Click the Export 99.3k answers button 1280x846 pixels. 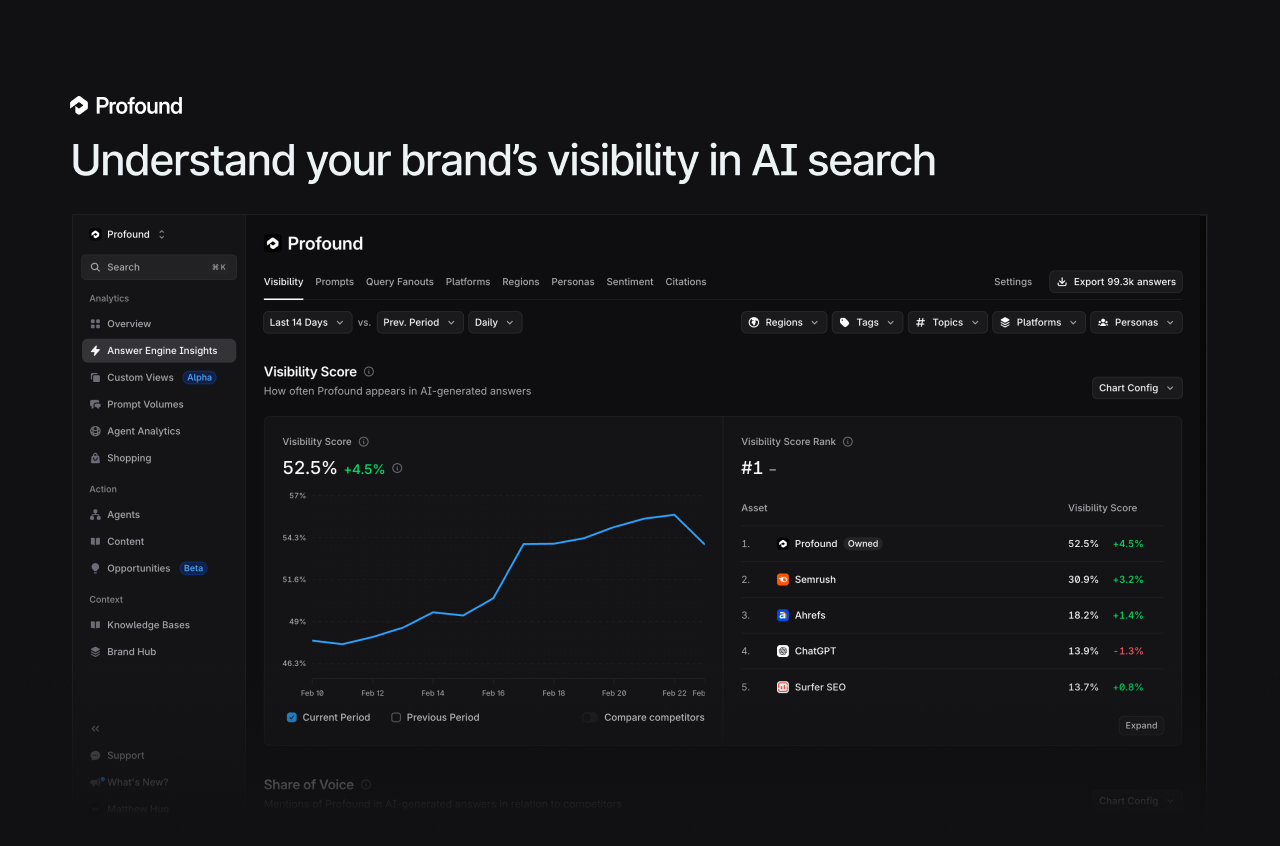tap(1115, 281)
